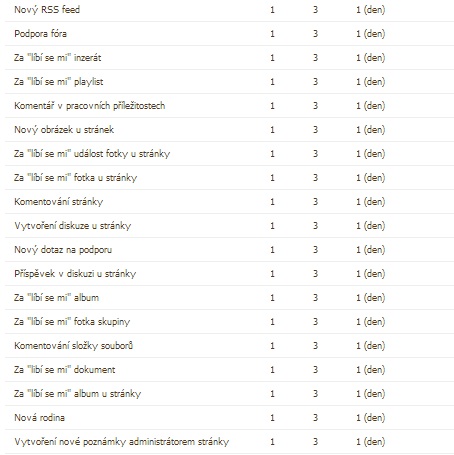Image resolution: width=454 pixels, height=455 pixels.
Task: Click "1 (den)" value in Nová rodina row
Action: [x=370, y=418]
